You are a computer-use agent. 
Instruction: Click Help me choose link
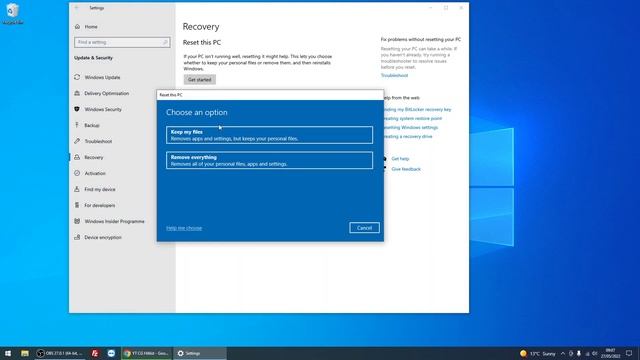tap(184, 228)
